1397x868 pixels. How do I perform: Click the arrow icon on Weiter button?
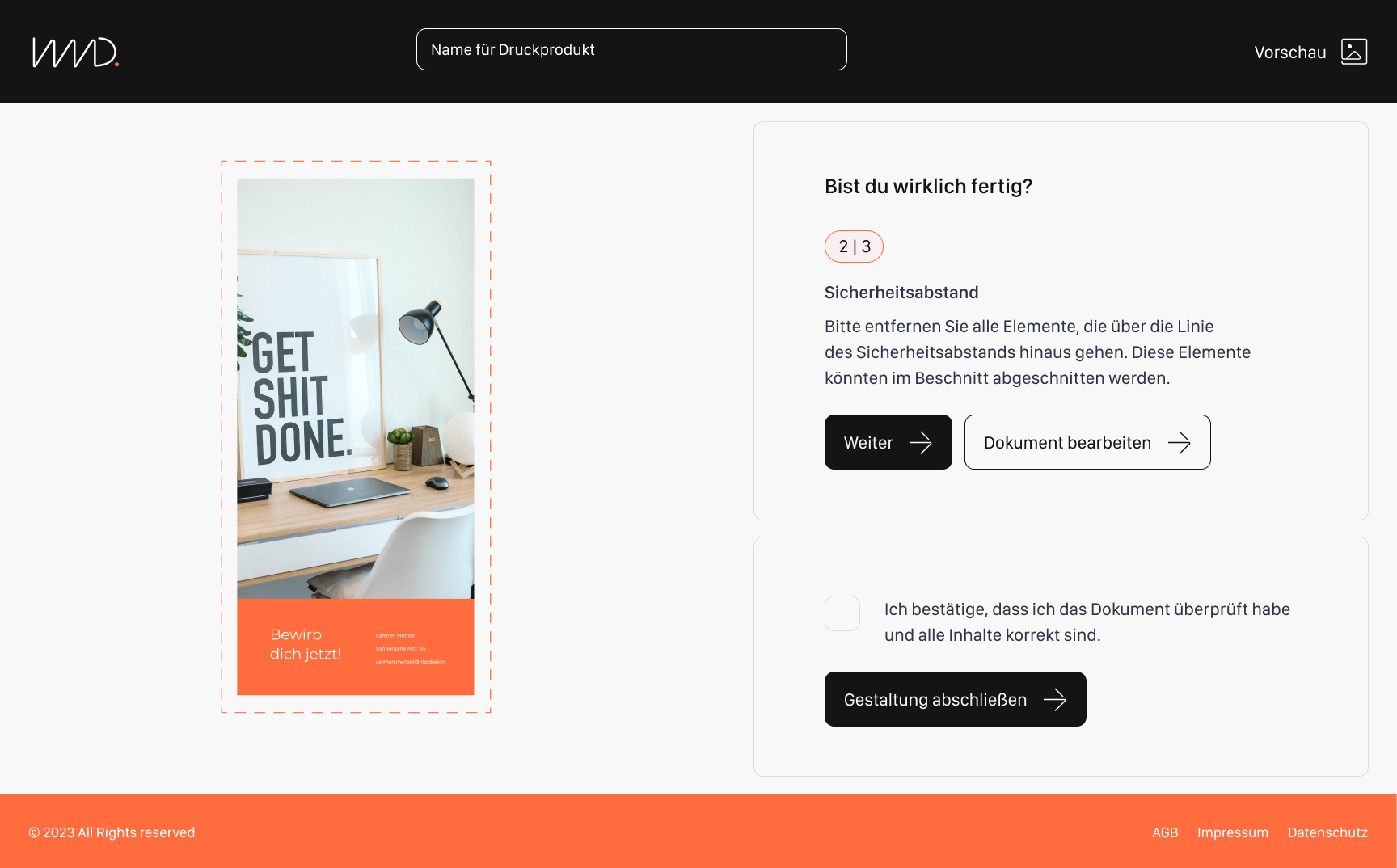921,442
